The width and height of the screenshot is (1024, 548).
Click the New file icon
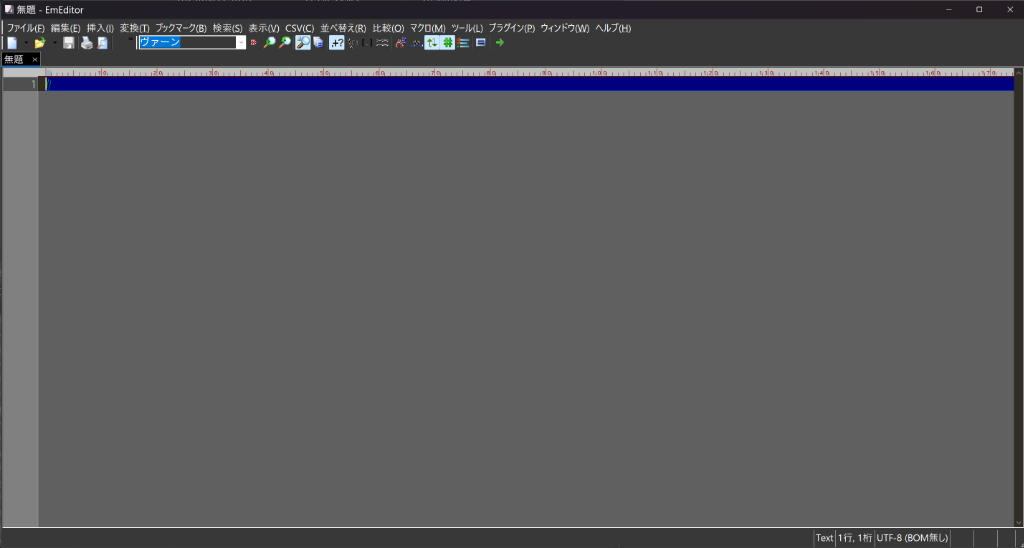[12, 43]
